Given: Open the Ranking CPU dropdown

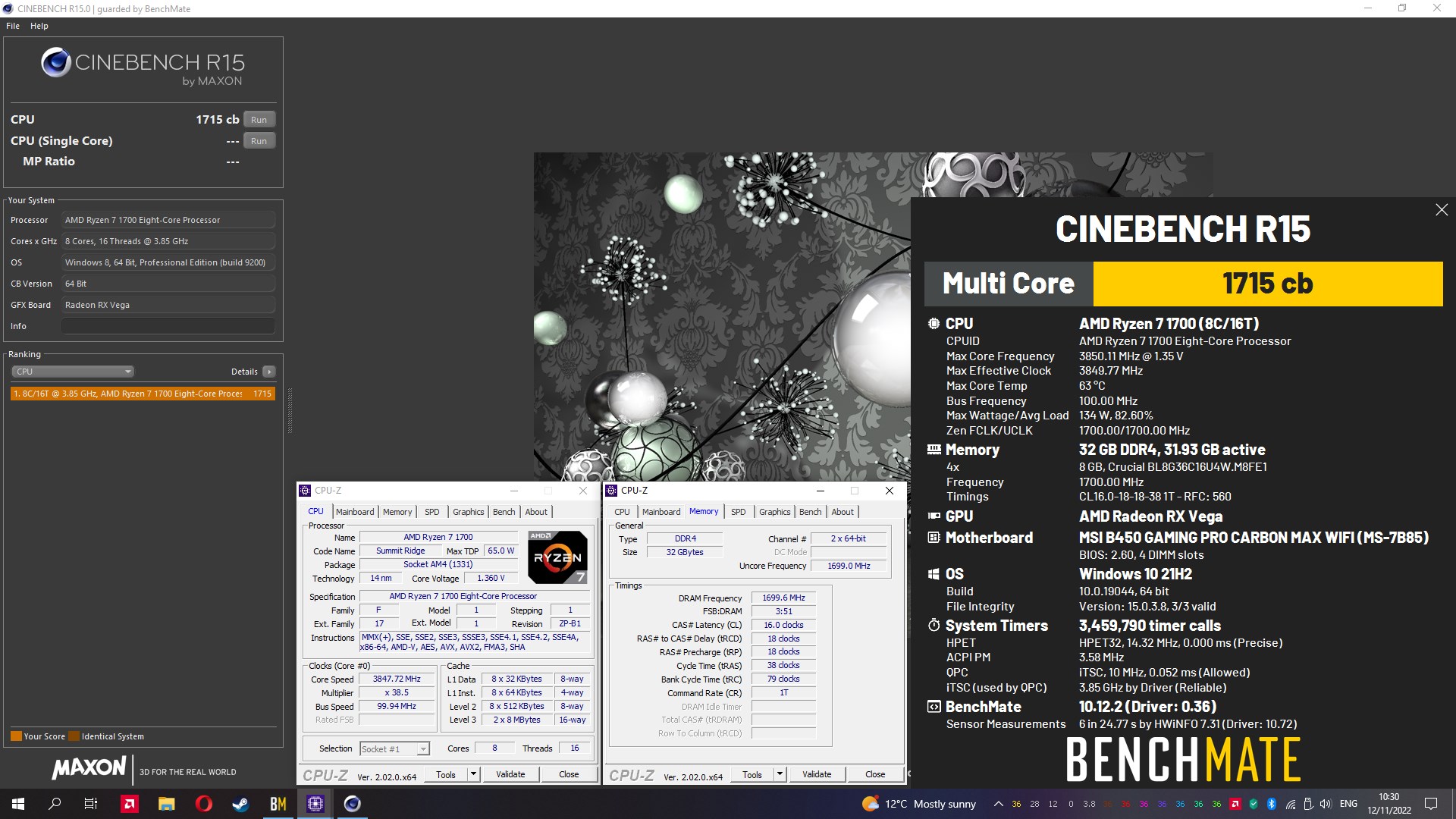Looking at the screenshot, I should 73,372.
